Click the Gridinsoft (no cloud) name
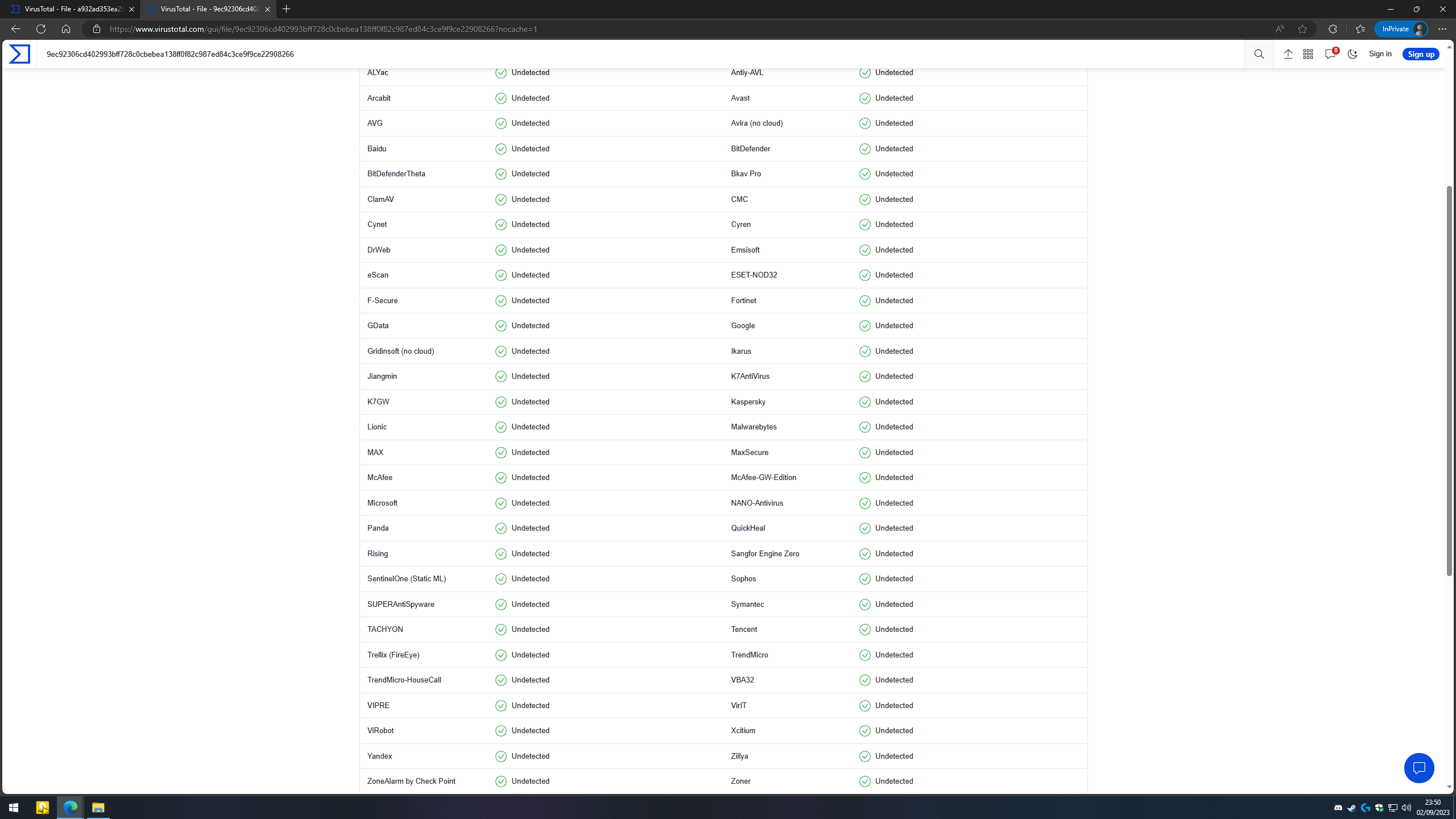Image resolution: width=1456 pixels, height=819 pixels. coord(401,351)
